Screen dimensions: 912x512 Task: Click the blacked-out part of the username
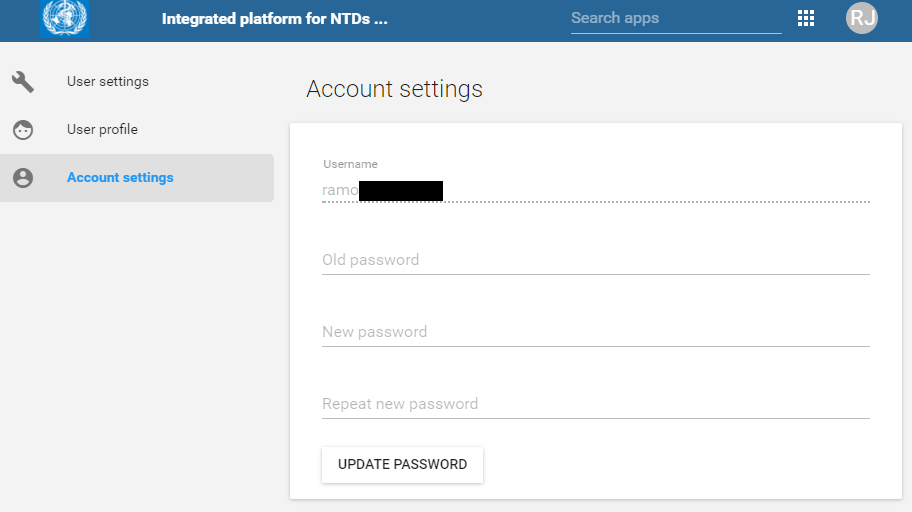click(x=400, y=190)
